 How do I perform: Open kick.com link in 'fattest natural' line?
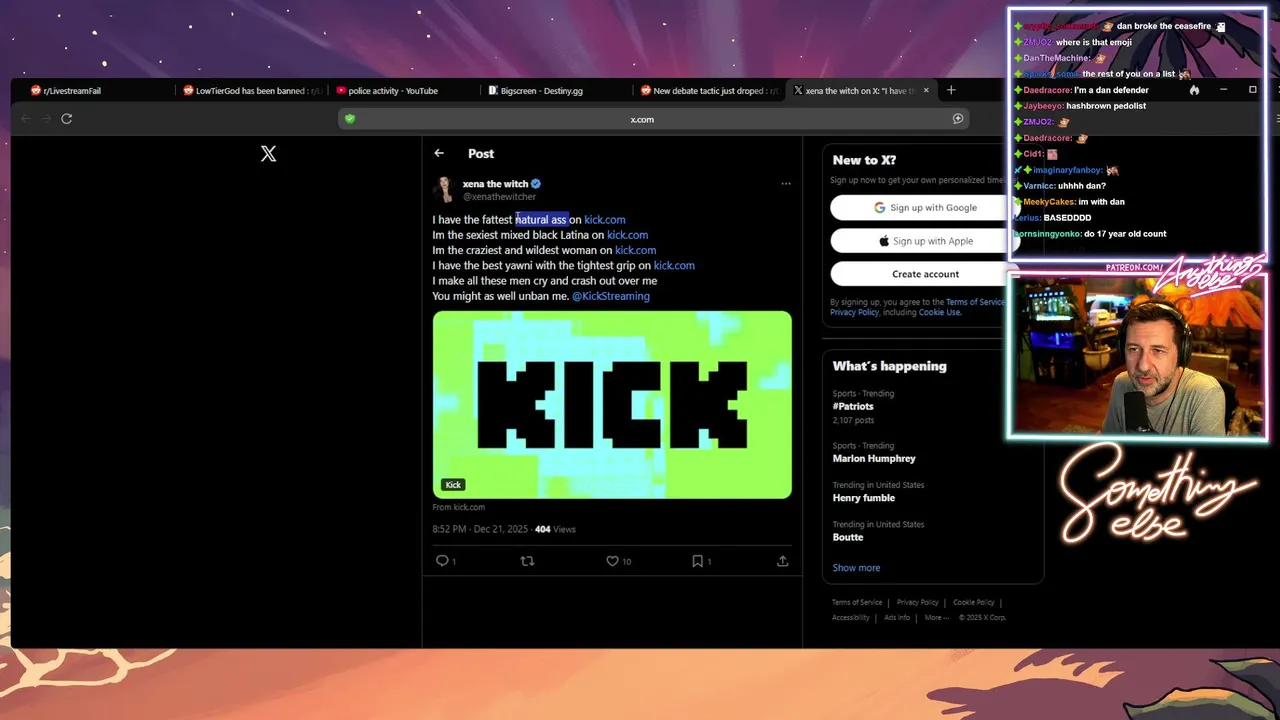tap(605, 220)
